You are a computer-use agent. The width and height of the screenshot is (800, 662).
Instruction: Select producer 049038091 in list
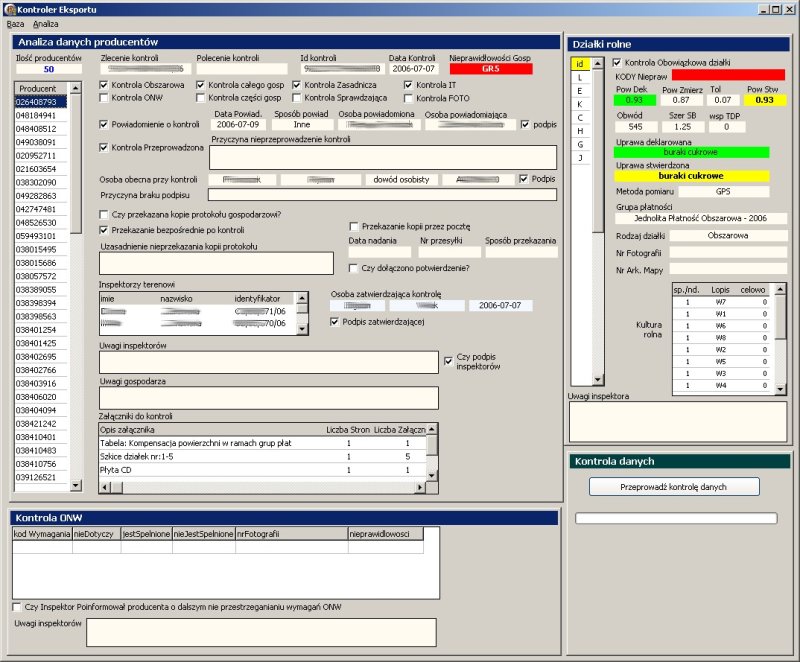coord(40,142)
